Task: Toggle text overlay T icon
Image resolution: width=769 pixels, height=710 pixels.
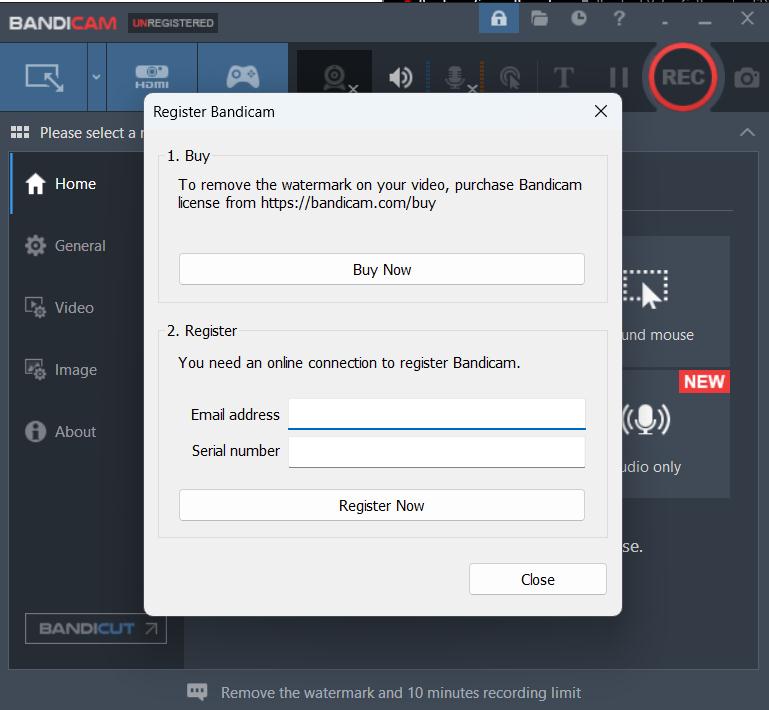Action: 564,77
